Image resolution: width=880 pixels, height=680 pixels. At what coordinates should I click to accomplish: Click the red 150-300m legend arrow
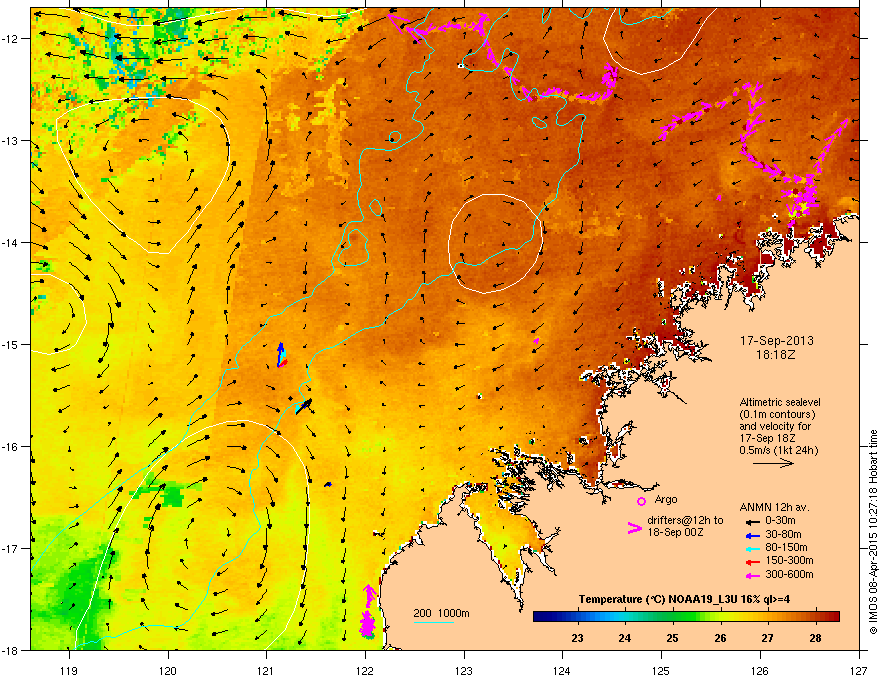(x=753, y=561)
